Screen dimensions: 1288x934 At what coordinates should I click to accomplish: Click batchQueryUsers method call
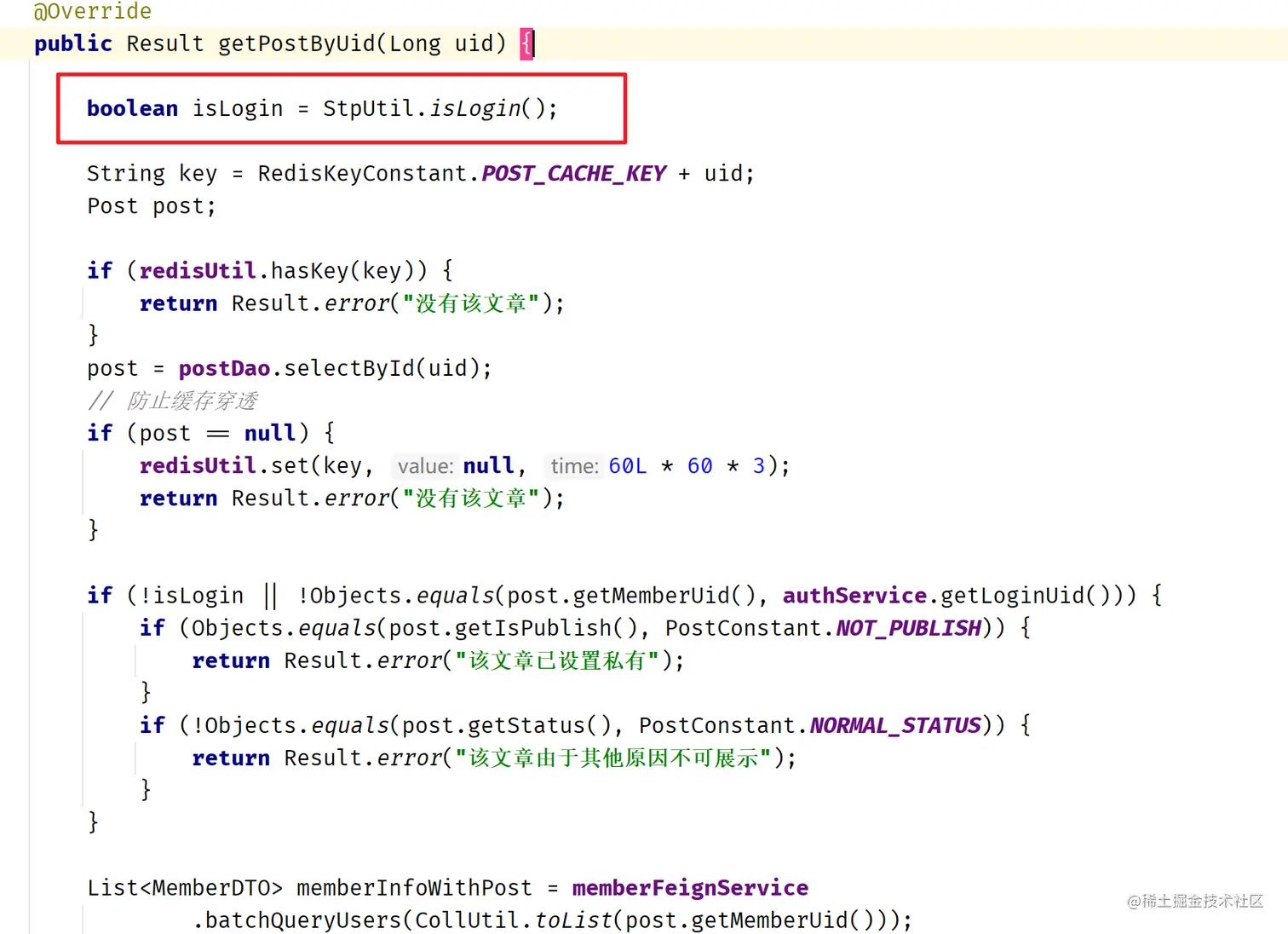pyautogui.click(x=302, y=920)
